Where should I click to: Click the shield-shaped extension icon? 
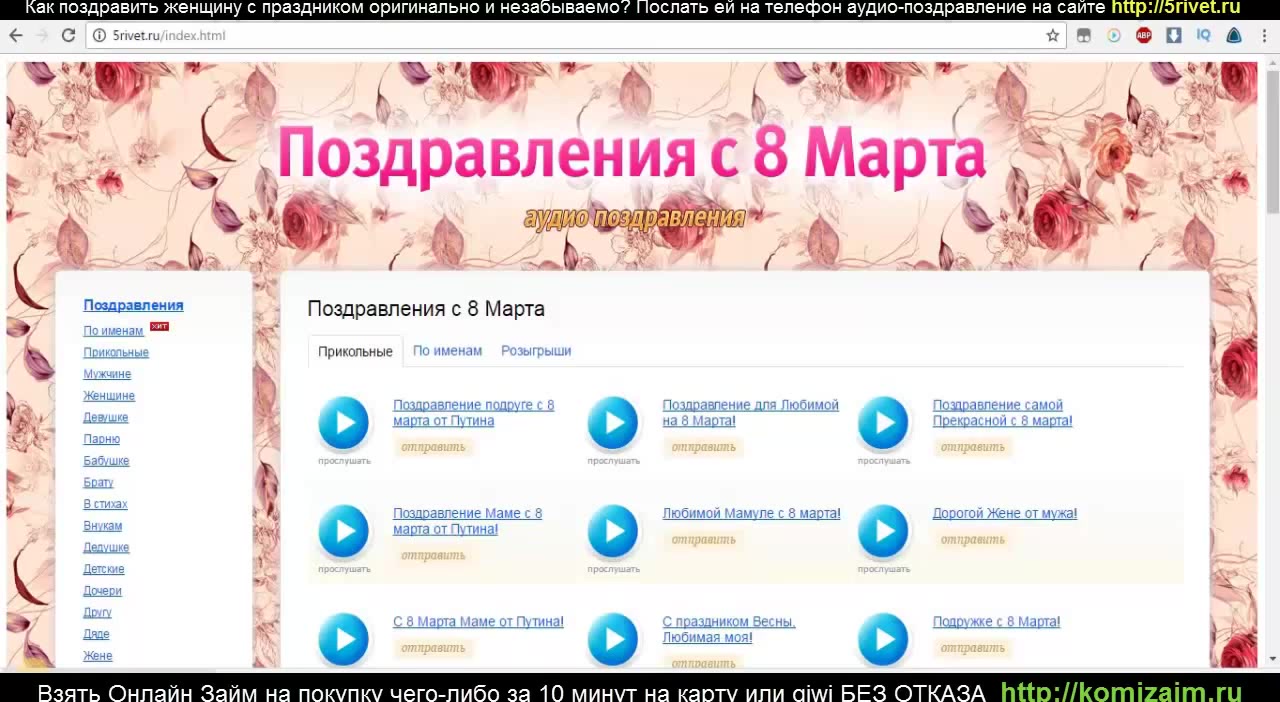point(1233,35)
